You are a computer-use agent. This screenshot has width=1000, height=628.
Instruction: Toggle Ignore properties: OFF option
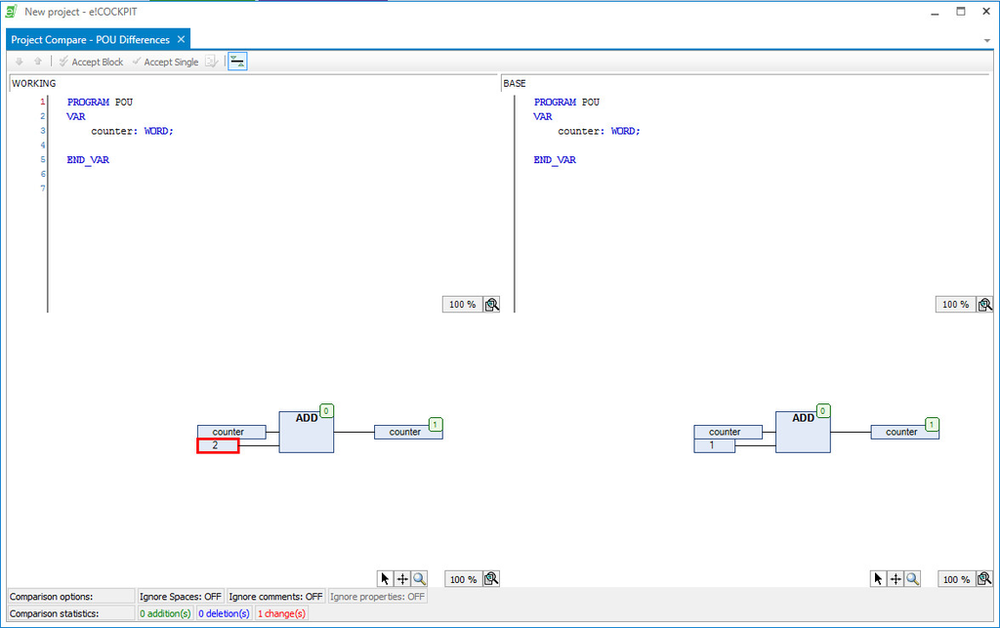click(378, 597)
